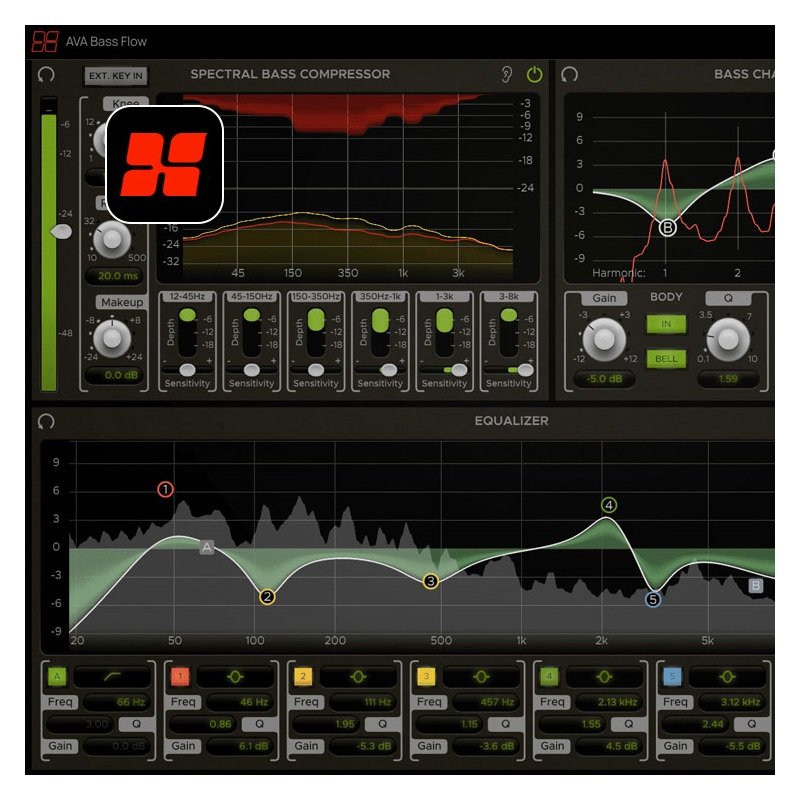Viewport: 800px width, 800px height.
Task: Click the Harrison logo beside AVA Bass Flow
Action: tap(45, 41)
